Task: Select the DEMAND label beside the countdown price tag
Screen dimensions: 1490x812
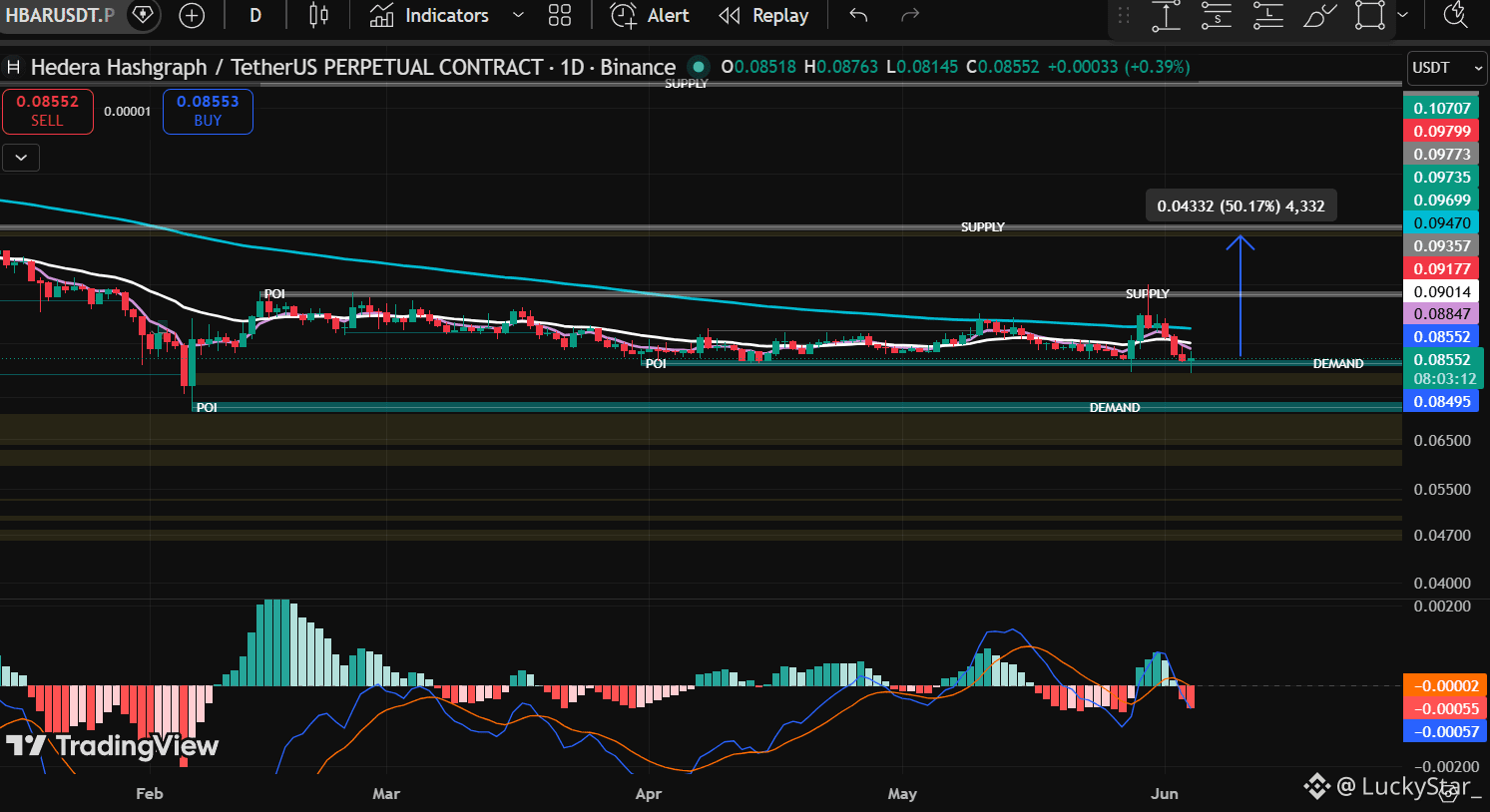Action: (1338, 364)
